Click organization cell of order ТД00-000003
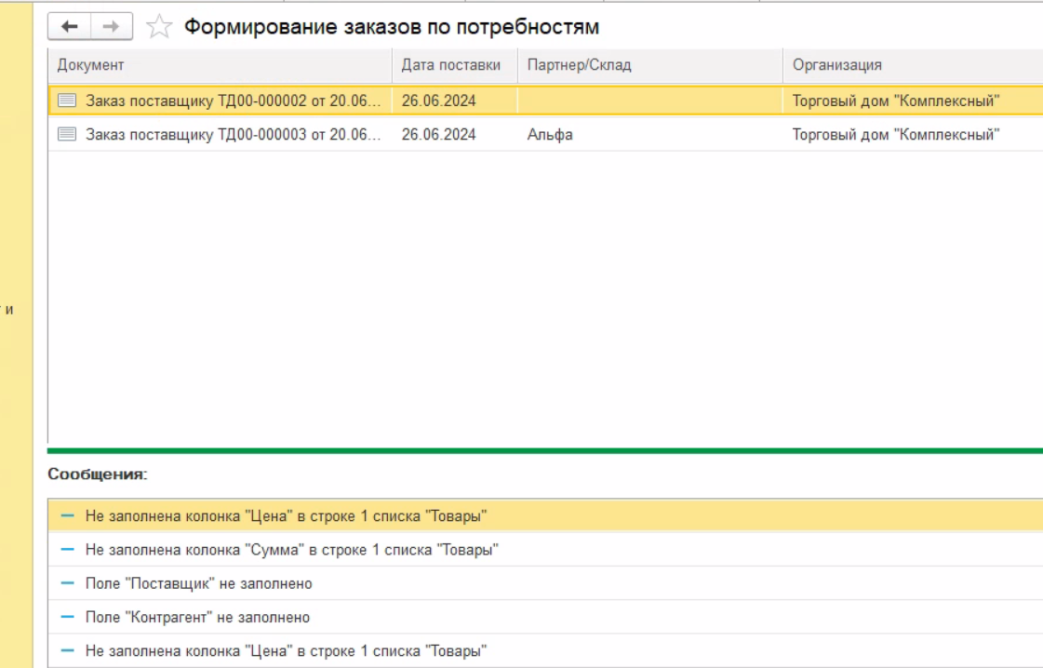This screenshot has width=1043, height=668. tap(895, 134)
